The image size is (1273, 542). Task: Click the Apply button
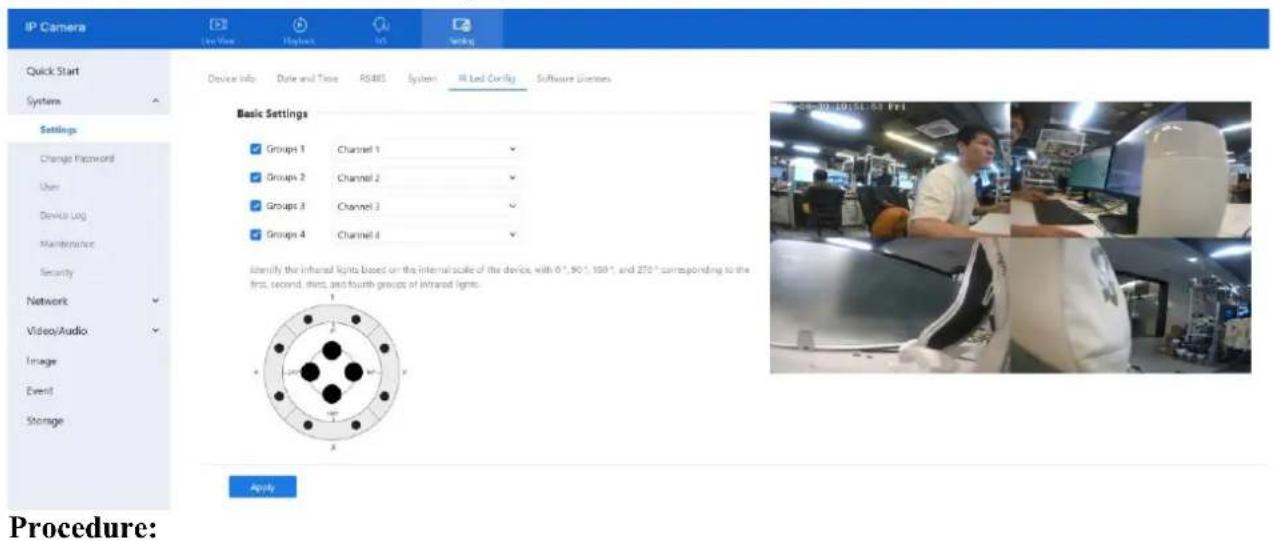[x=263, y=487]
